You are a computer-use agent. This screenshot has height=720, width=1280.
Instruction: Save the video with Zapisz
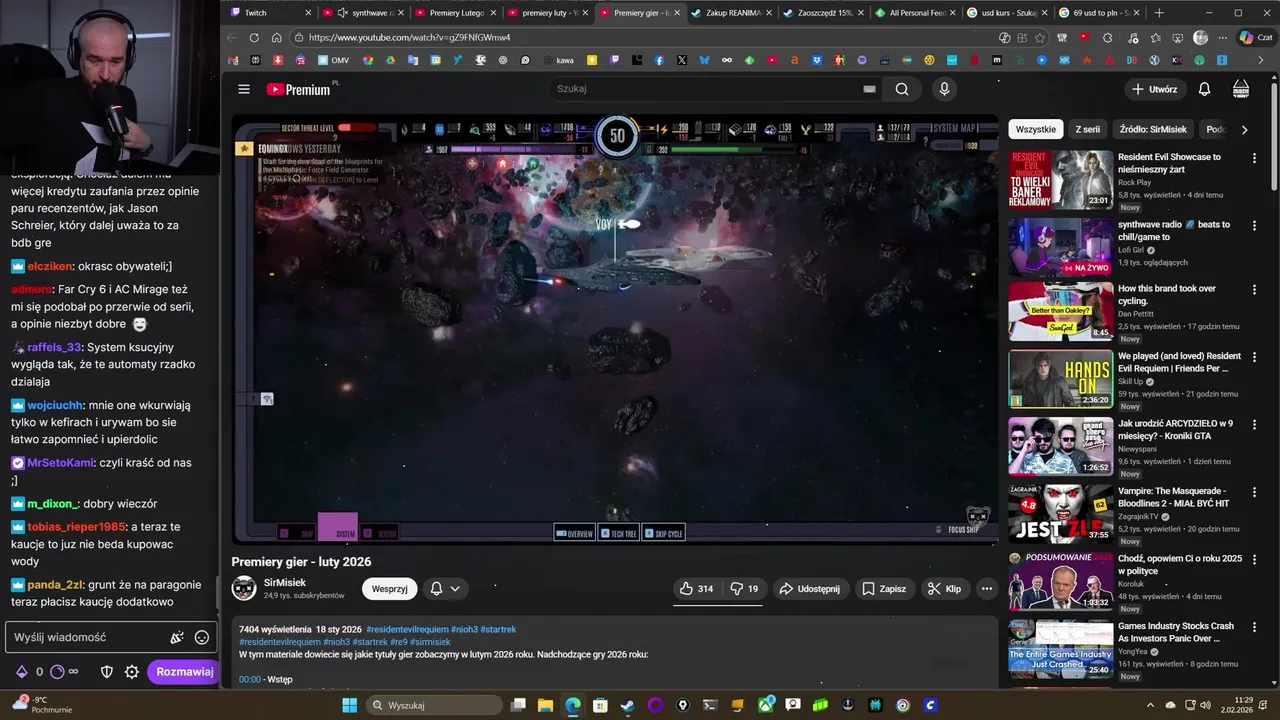pos(884,589)
